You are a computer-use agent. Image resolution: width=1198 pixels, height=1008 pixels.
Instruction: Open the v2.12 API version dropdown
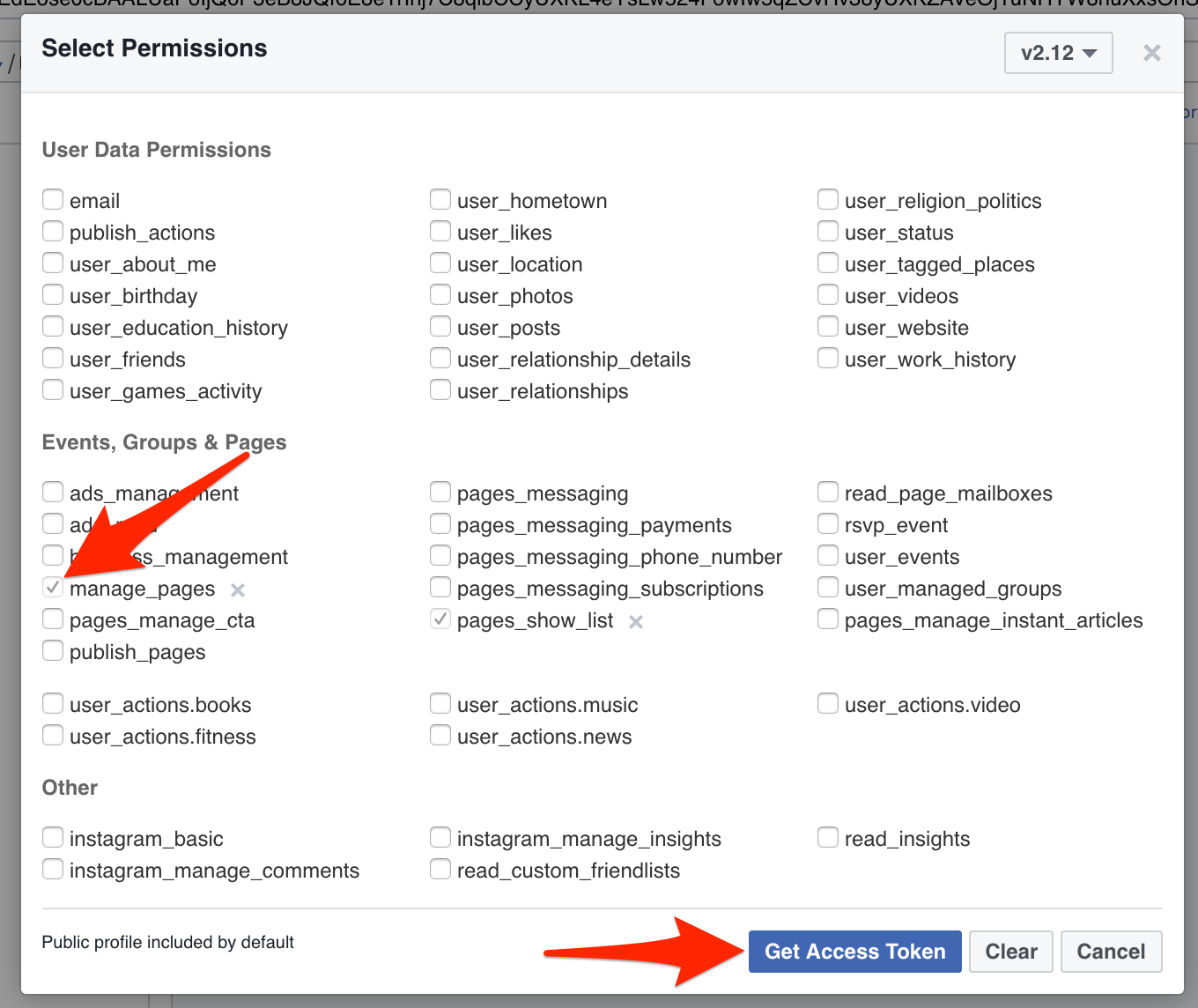1059,53
